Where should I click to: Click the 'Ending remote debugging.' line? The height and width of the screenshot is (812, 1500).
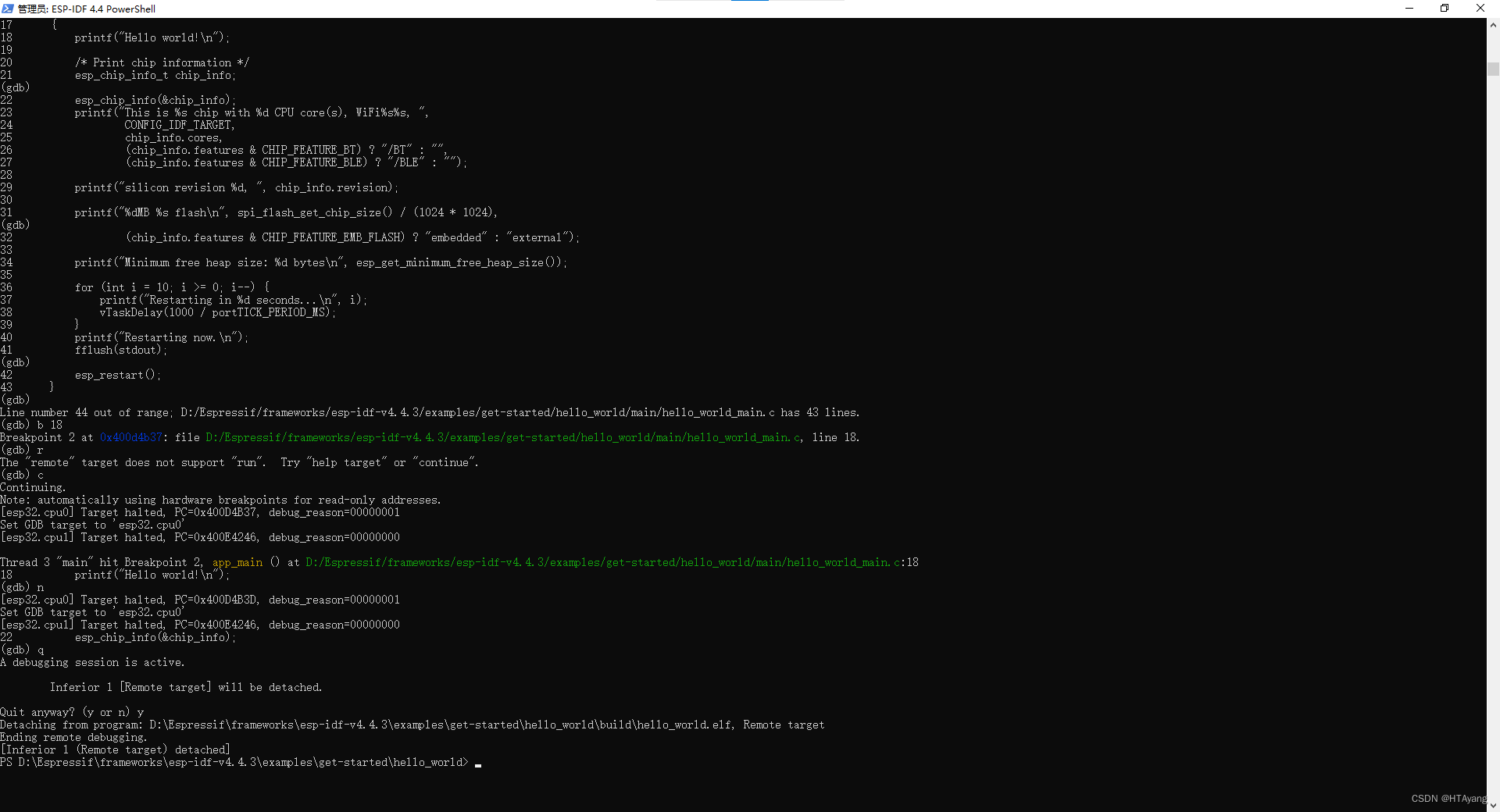coord(73,737)
